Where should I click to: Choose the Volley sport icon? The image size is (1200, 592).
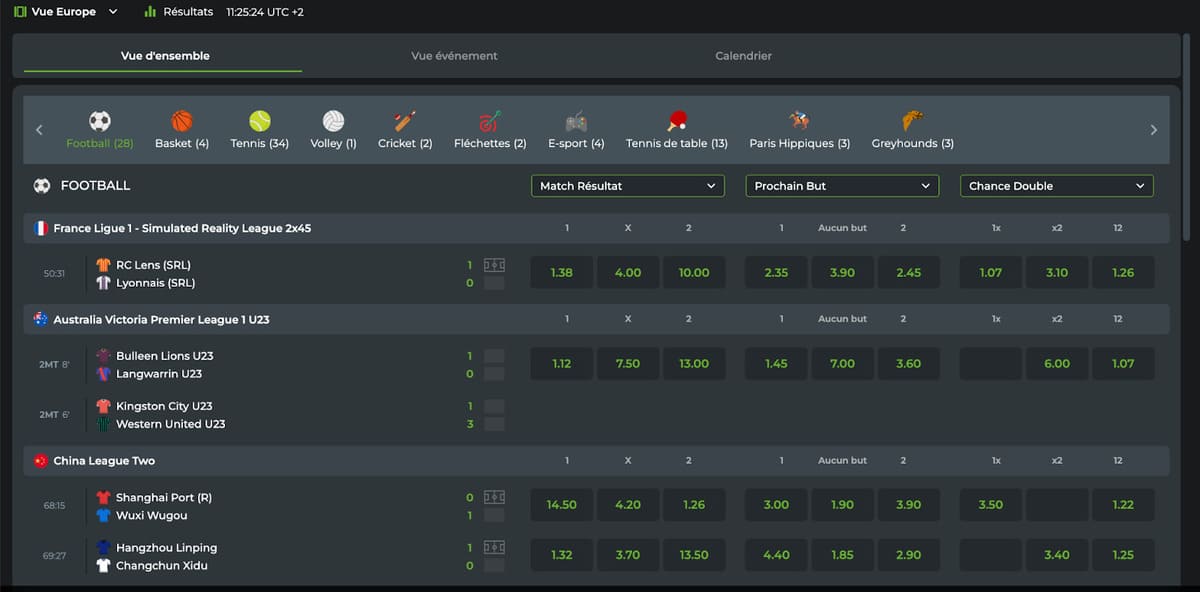tap(333, 121)
